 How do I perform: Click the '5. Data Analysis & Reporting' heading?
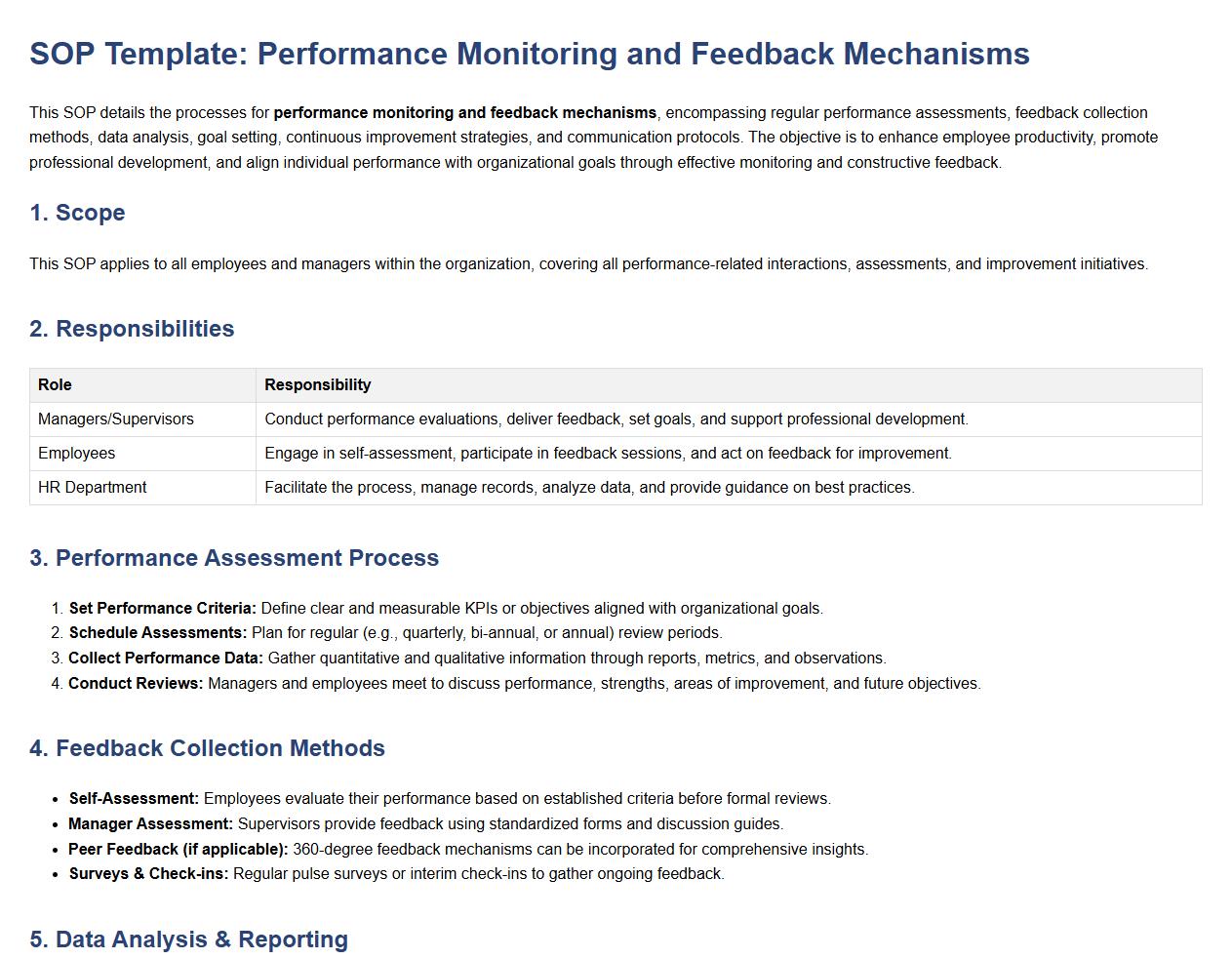(188, 939)
